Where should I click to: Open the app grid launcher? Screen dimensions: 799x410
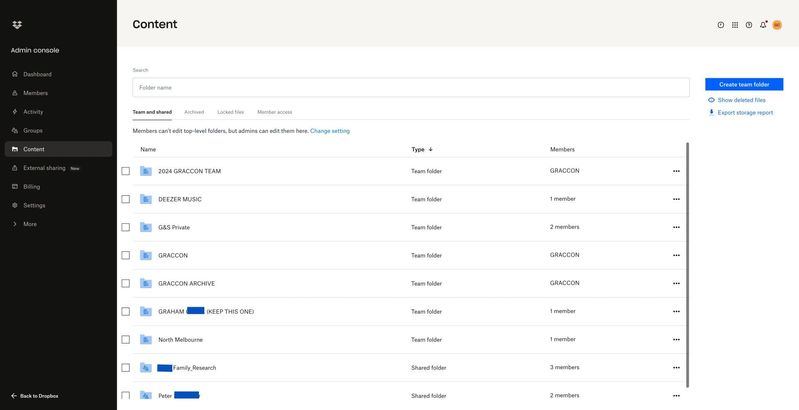(x=735, y=25)
